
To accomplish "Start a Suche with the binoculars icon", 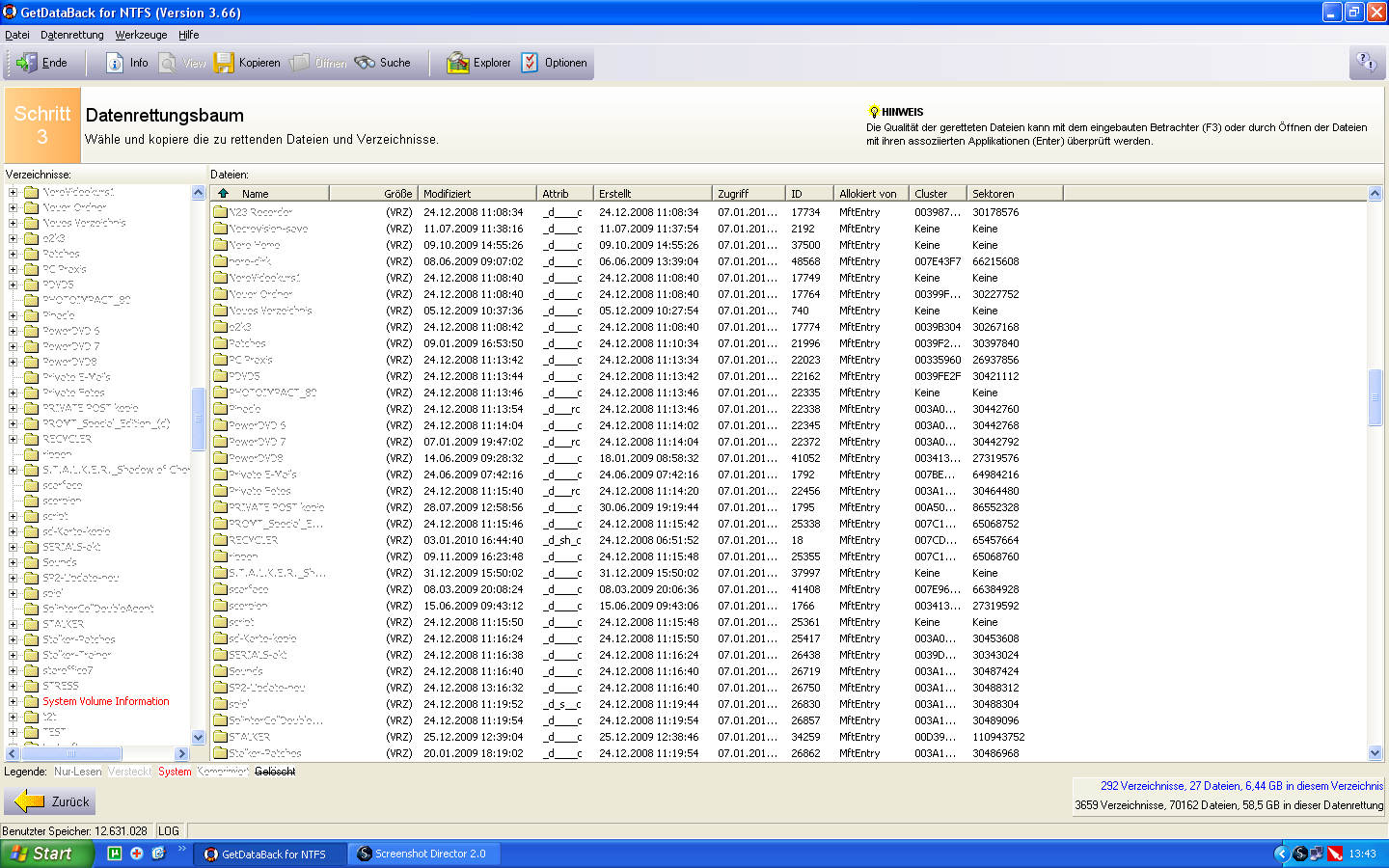I will [x=365, y=63].
